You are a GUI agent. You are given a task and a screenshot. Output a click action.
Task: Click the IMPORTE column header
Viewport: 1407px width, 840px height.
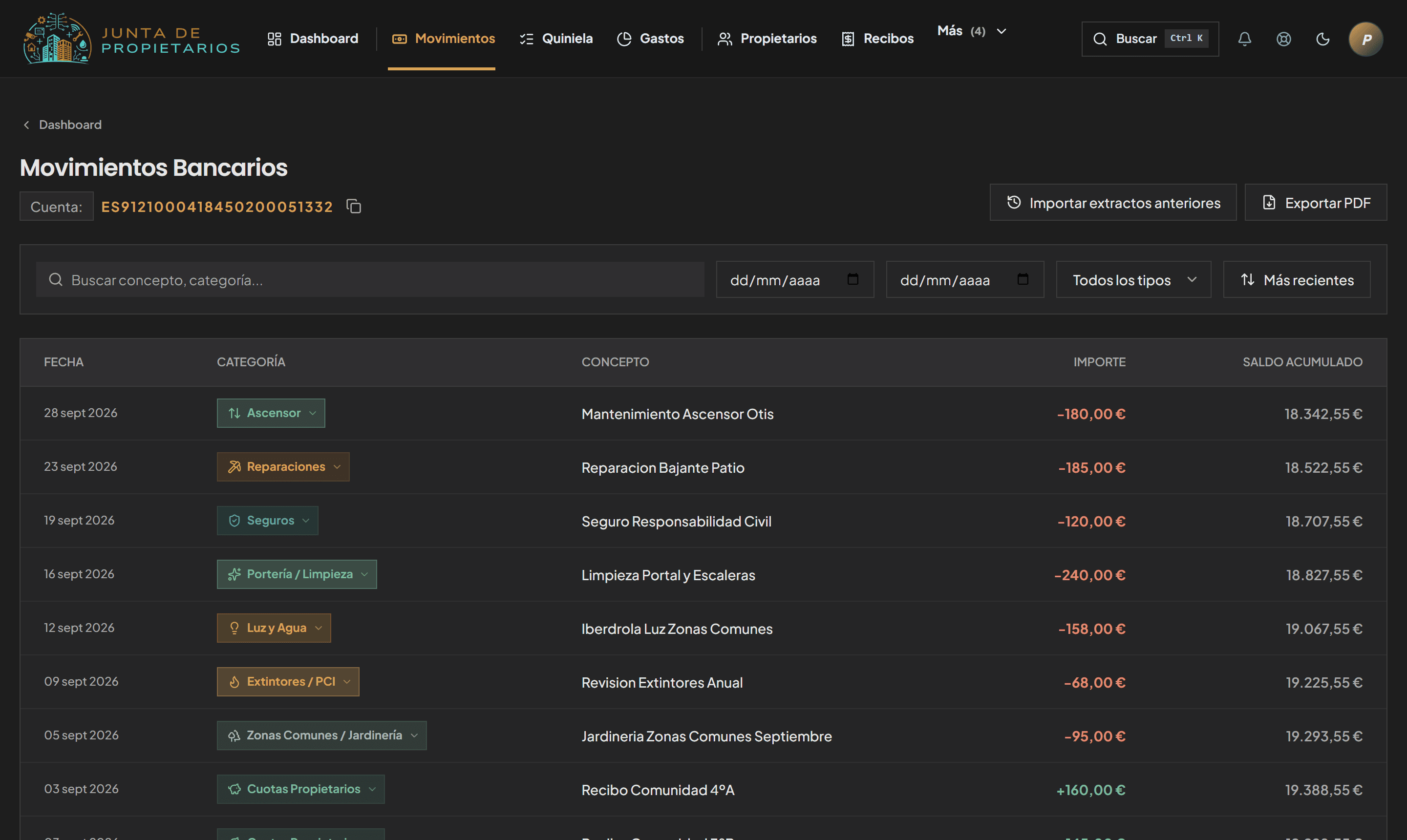(1100, 362)
